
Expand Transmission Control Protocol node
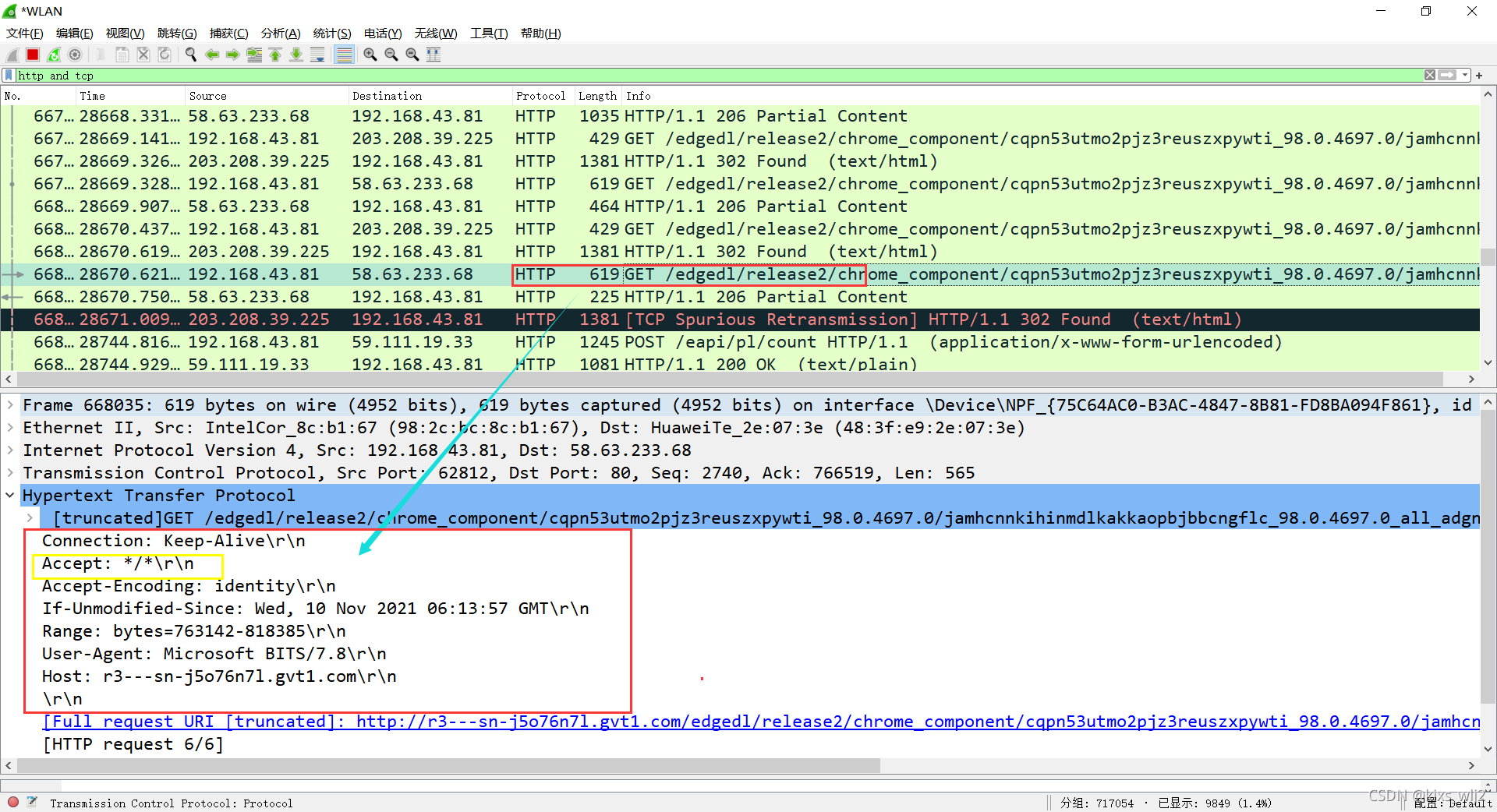(x=10, y=473)
